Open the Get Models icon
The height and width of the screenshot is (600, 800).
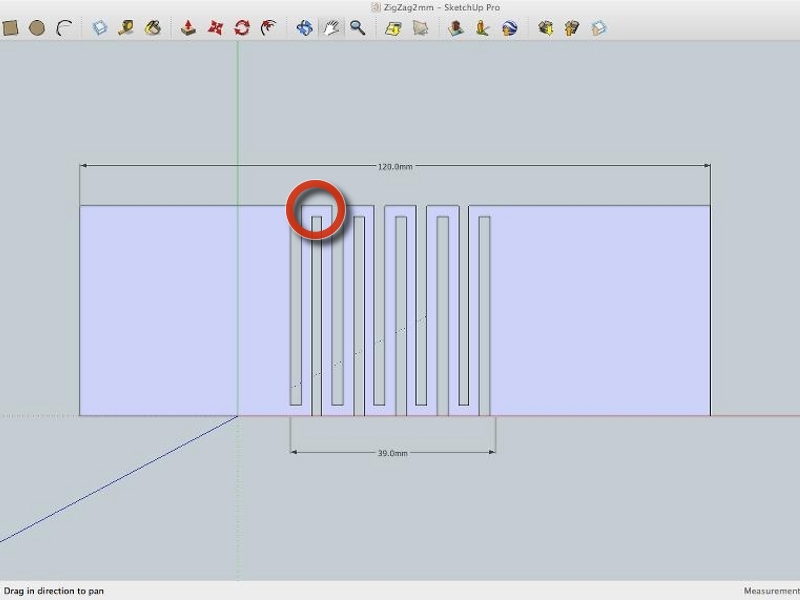click(545, 28)
